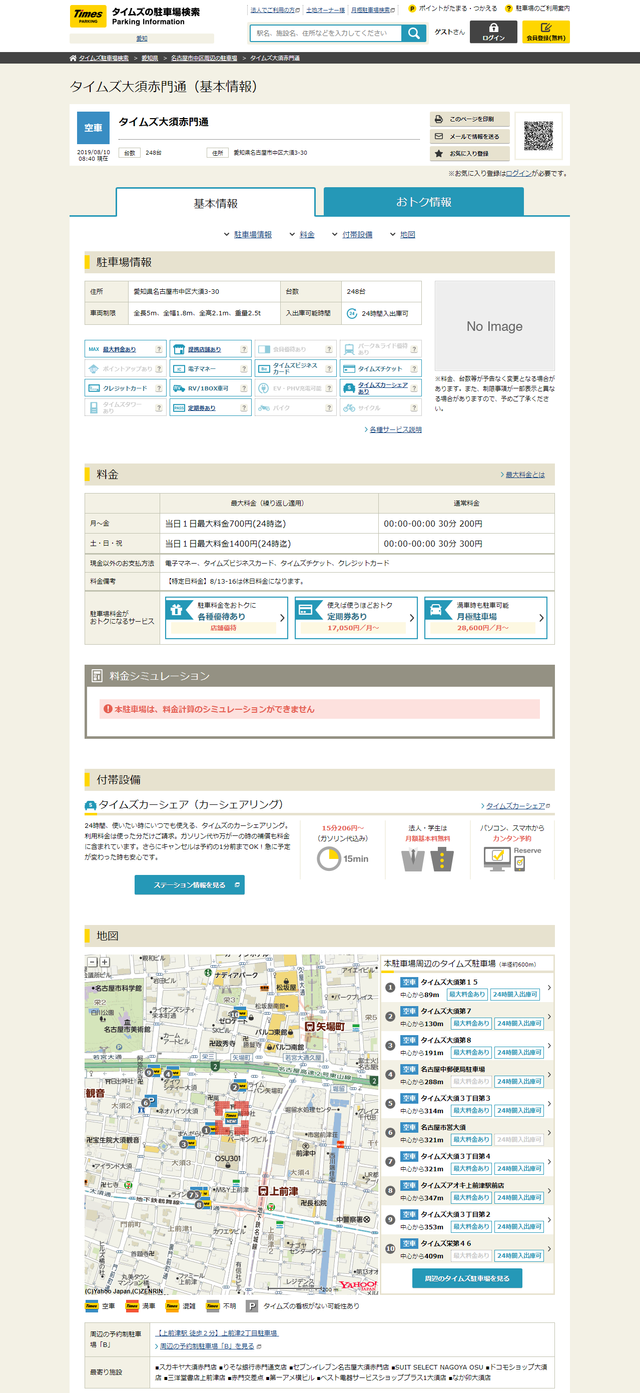640x1393 pixels.
Task: Select the おトク情報 tab
Action: click(424, 202)
